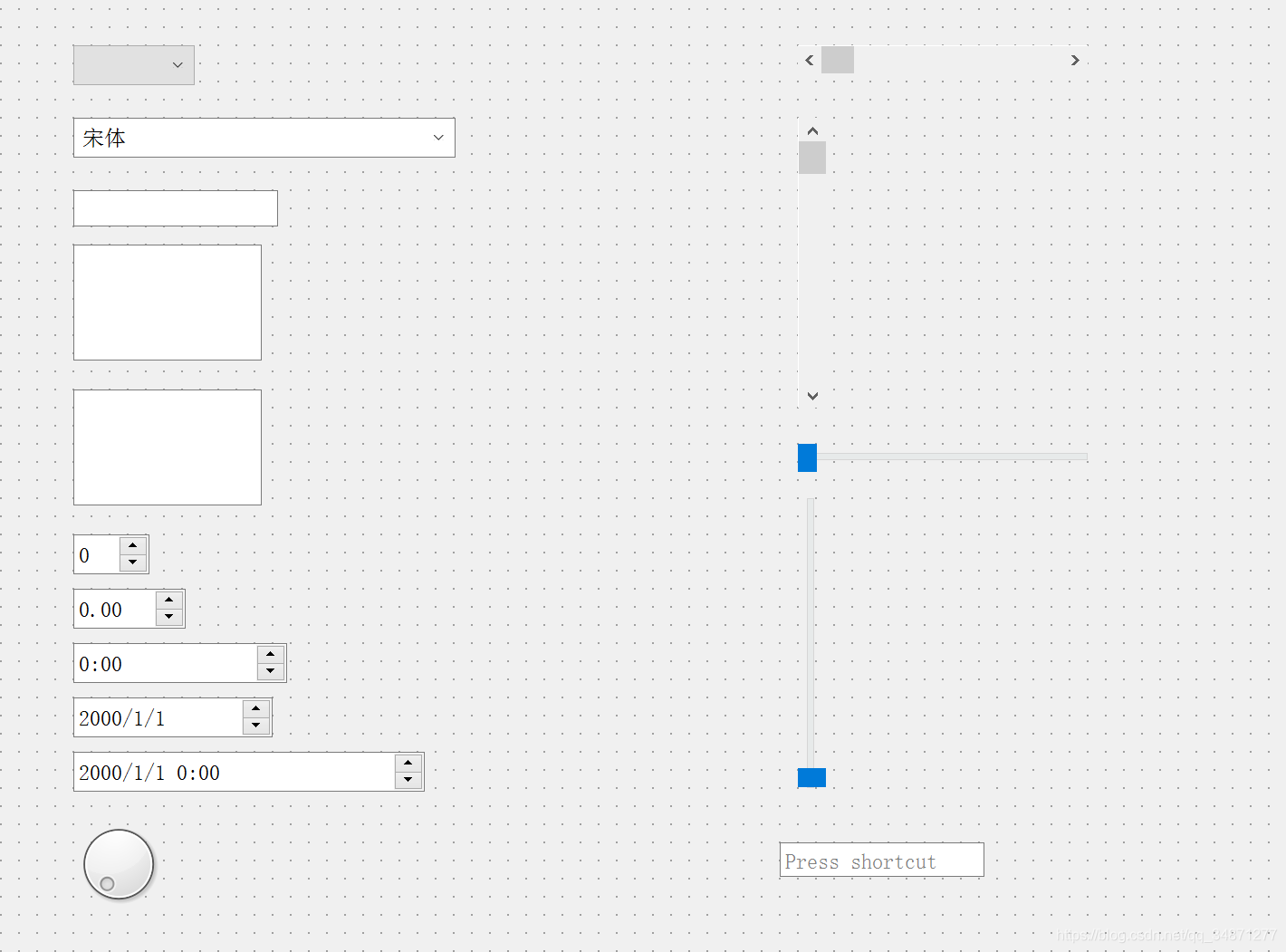
Task: Click the 2000/1/1 date edit text
Action: (122, 718)
